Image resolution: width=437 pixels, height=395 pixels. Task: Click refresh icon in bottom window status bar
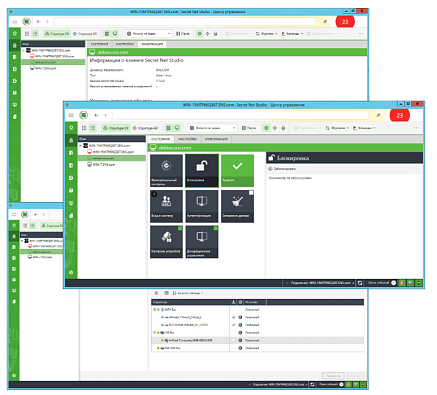pyautogui.click(x=312, y=385)
